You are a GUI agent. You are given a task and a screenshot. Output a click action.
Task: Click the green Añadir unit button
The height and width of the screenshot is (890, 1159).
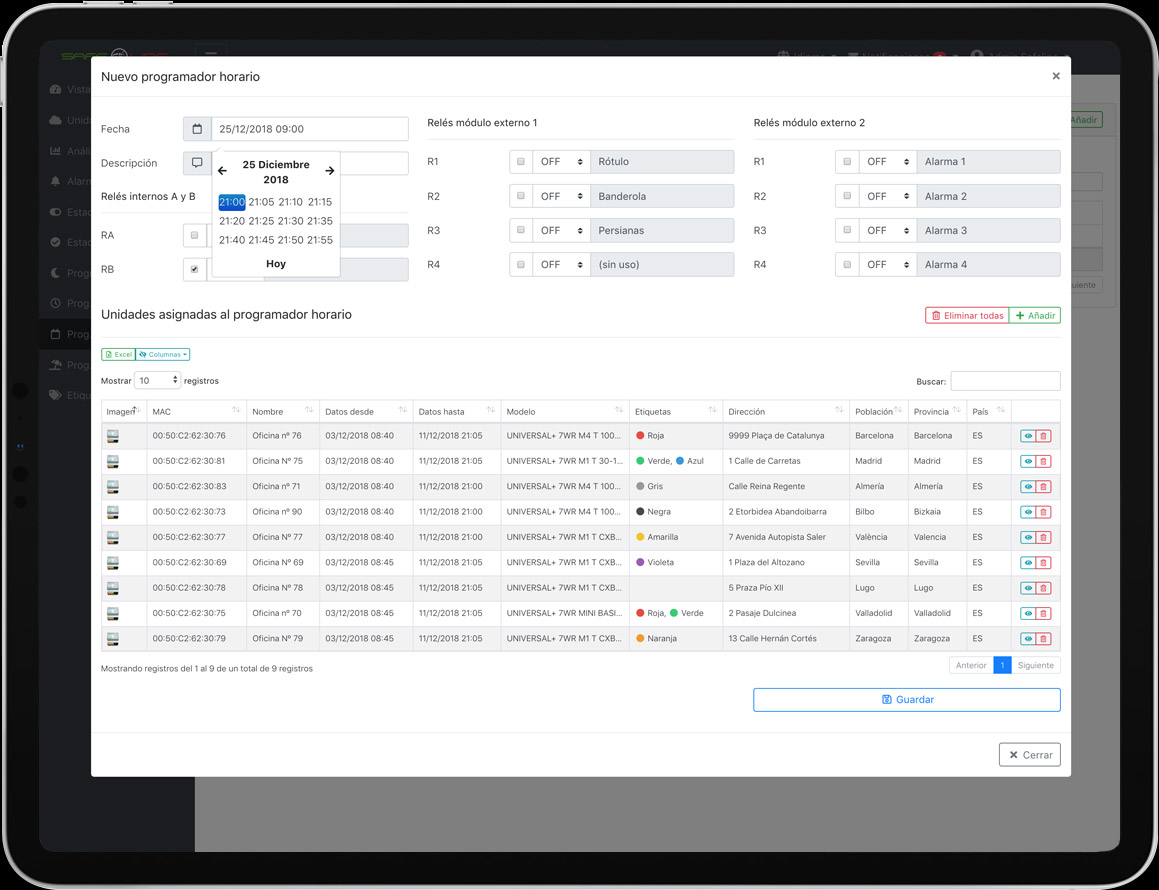tap(1035, 316)
